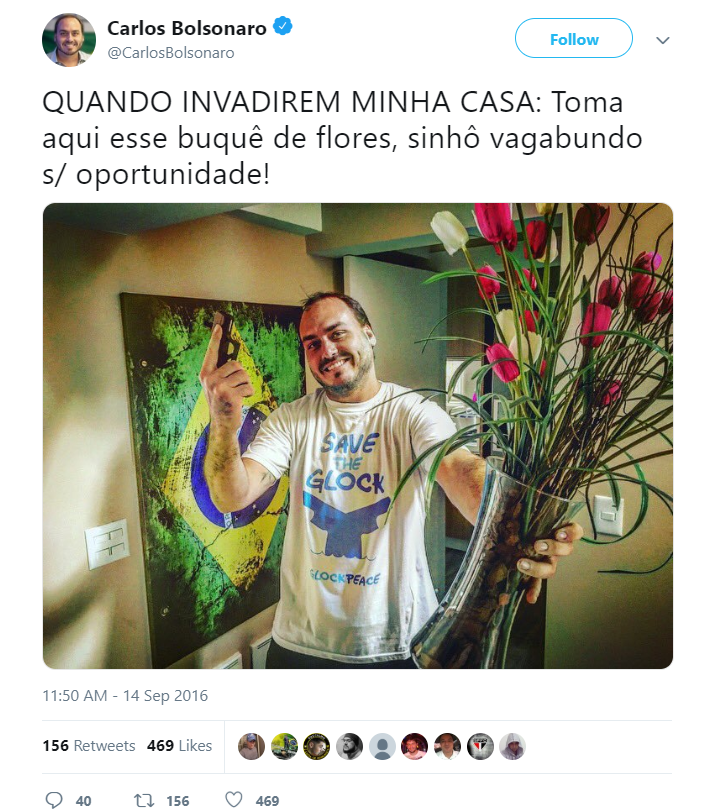This screenshot has height=812, width=713.
Task: Open the Carlos Bolsonaro display name link
Action: (x=186, y=28)
